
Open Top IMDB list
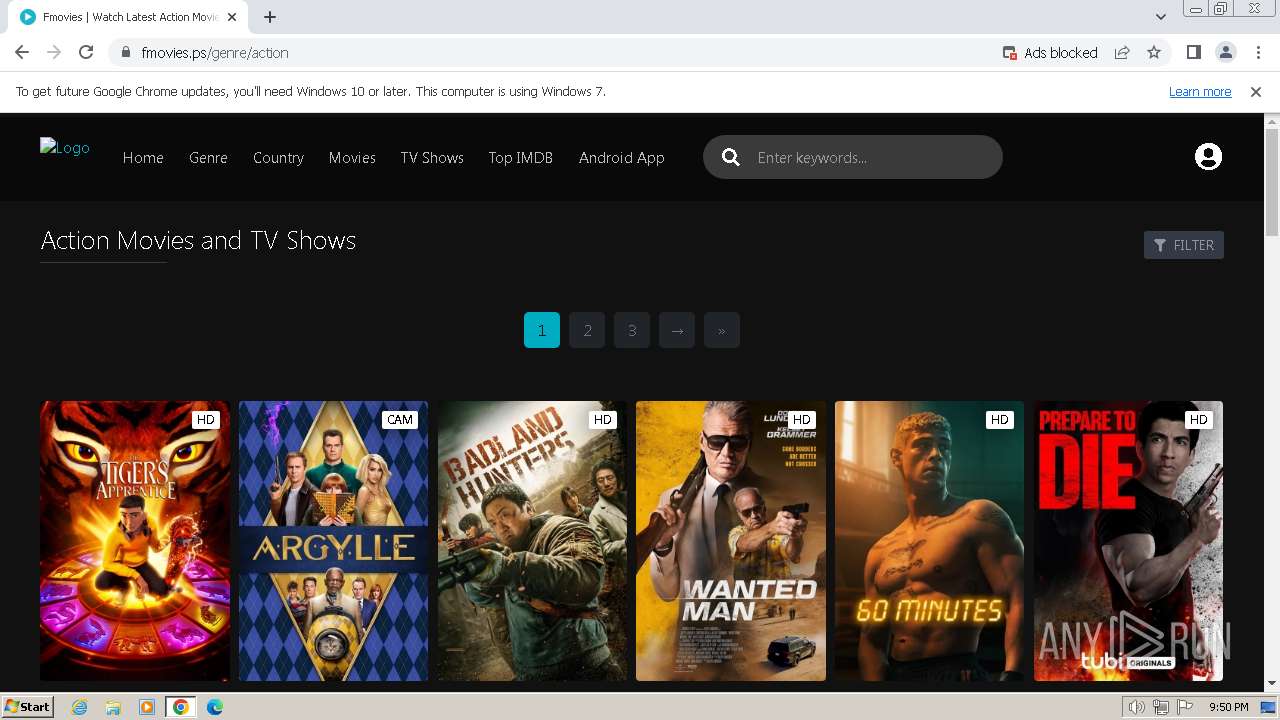520,157
